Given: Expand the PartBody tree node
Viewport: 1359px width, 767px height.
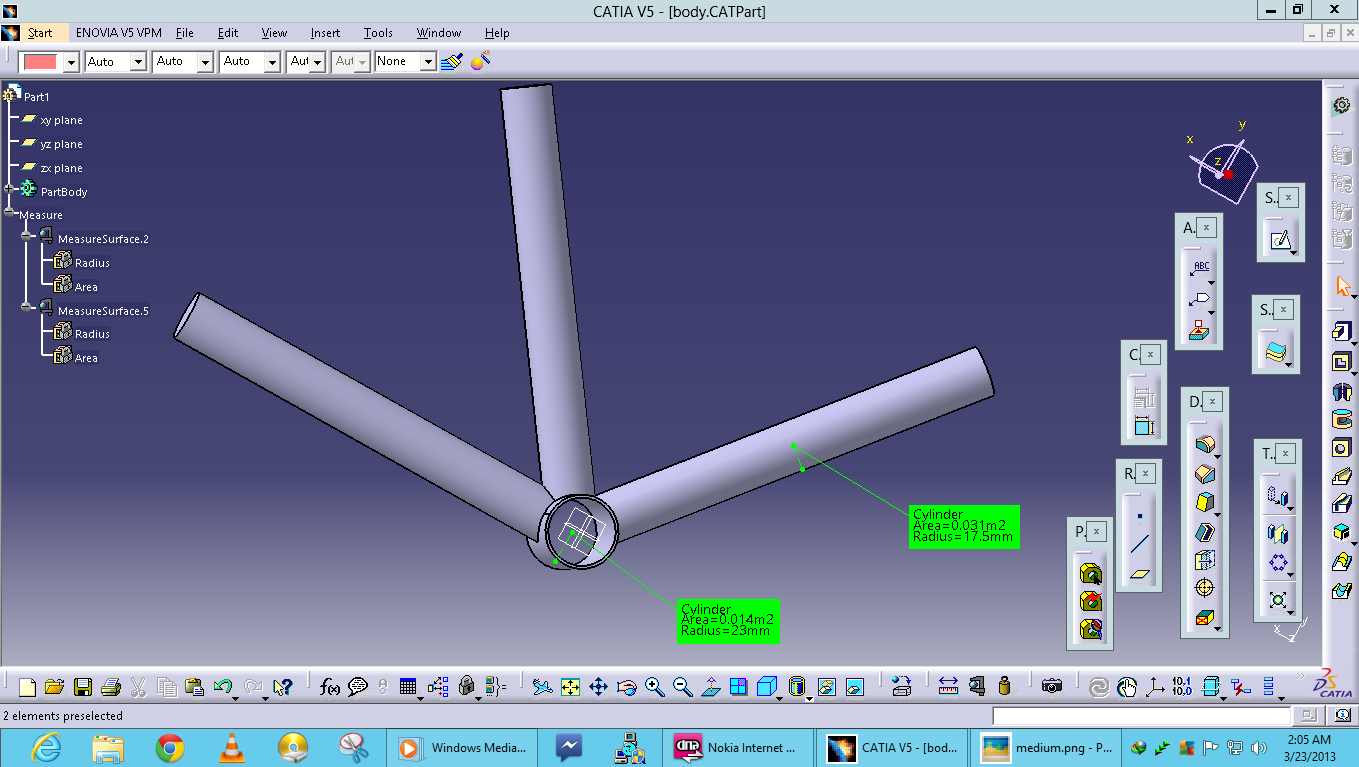Looking at the screenshot, I should pyautogui.click(x=10, y=191).
